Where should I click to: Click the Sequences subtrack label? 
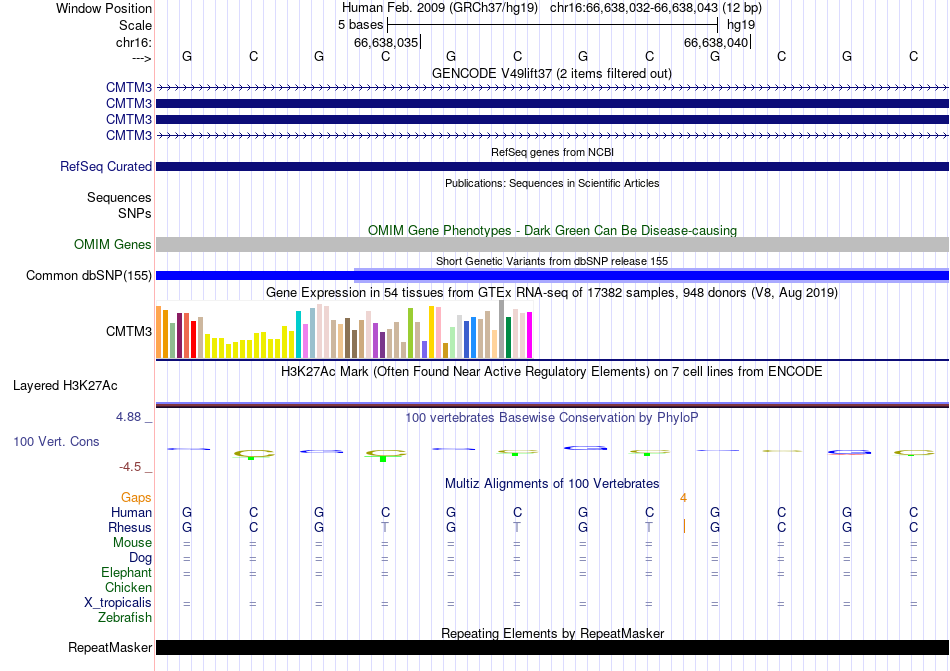(x=119, y=197)
